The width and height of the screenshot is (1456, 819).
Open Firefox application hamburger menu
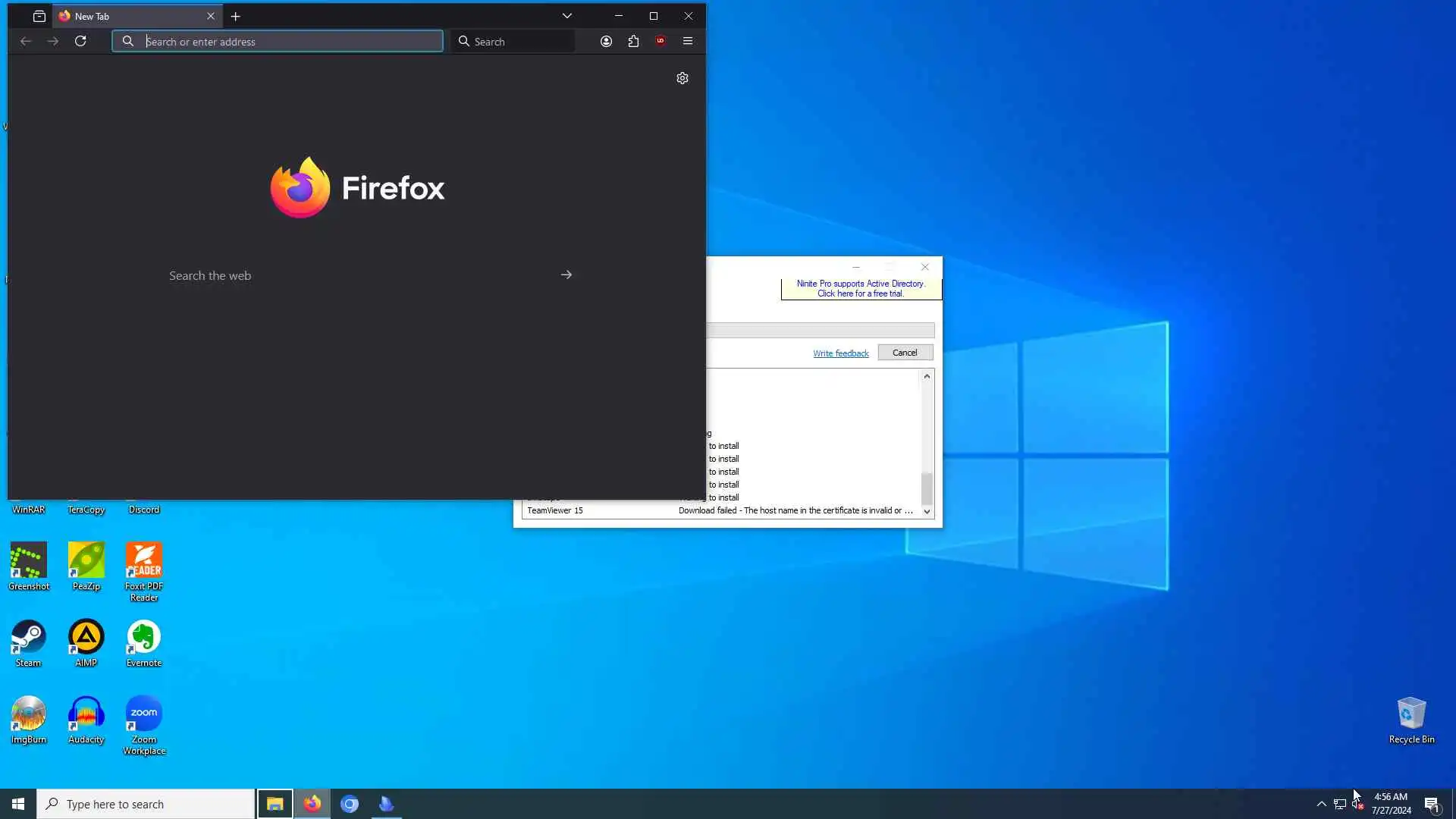688,41
